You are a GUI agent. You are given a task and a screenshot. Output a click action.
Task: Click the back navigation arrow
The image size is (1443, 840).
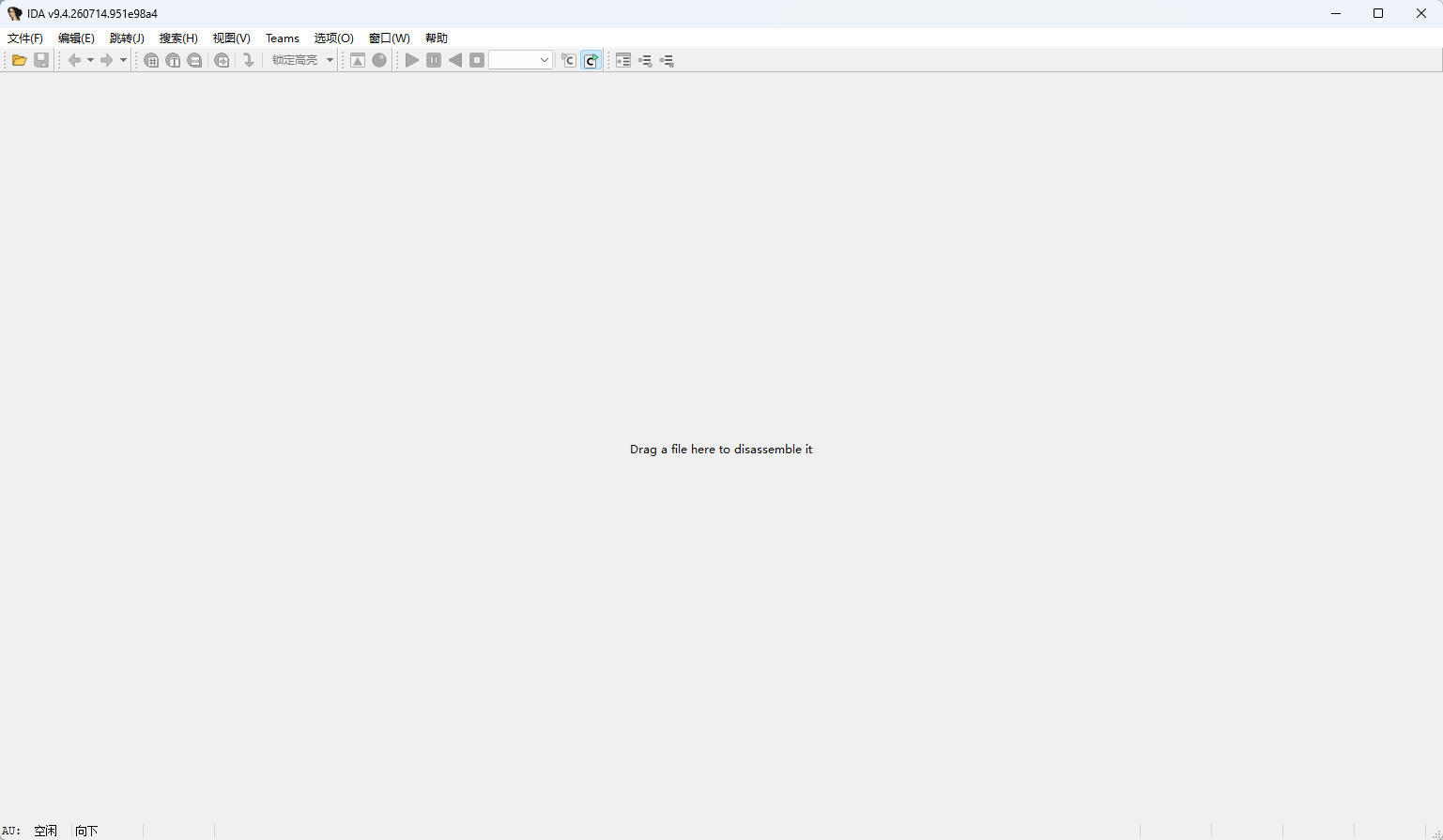click(x=74, y=60)
